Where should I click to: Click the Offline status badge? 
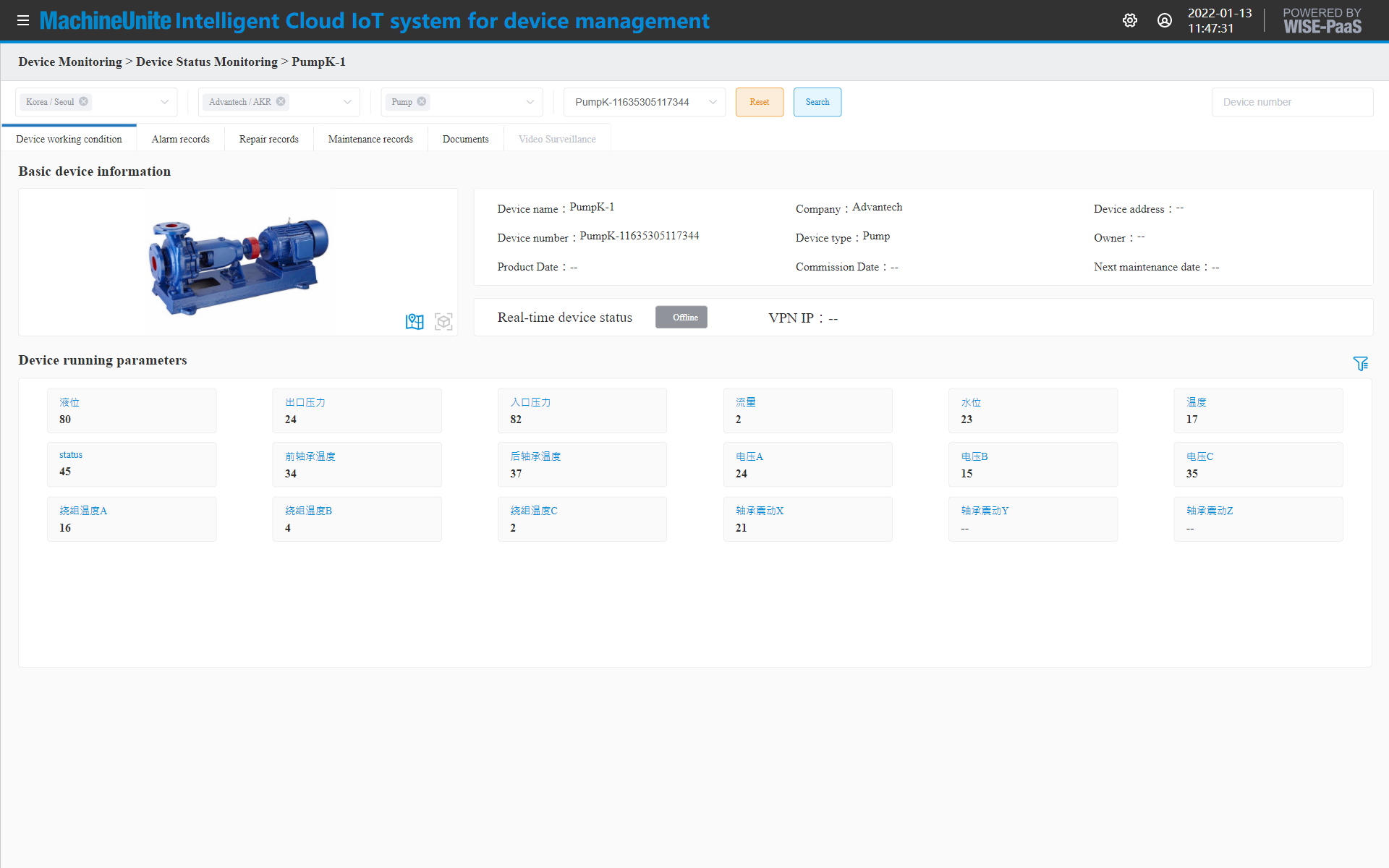681,317
